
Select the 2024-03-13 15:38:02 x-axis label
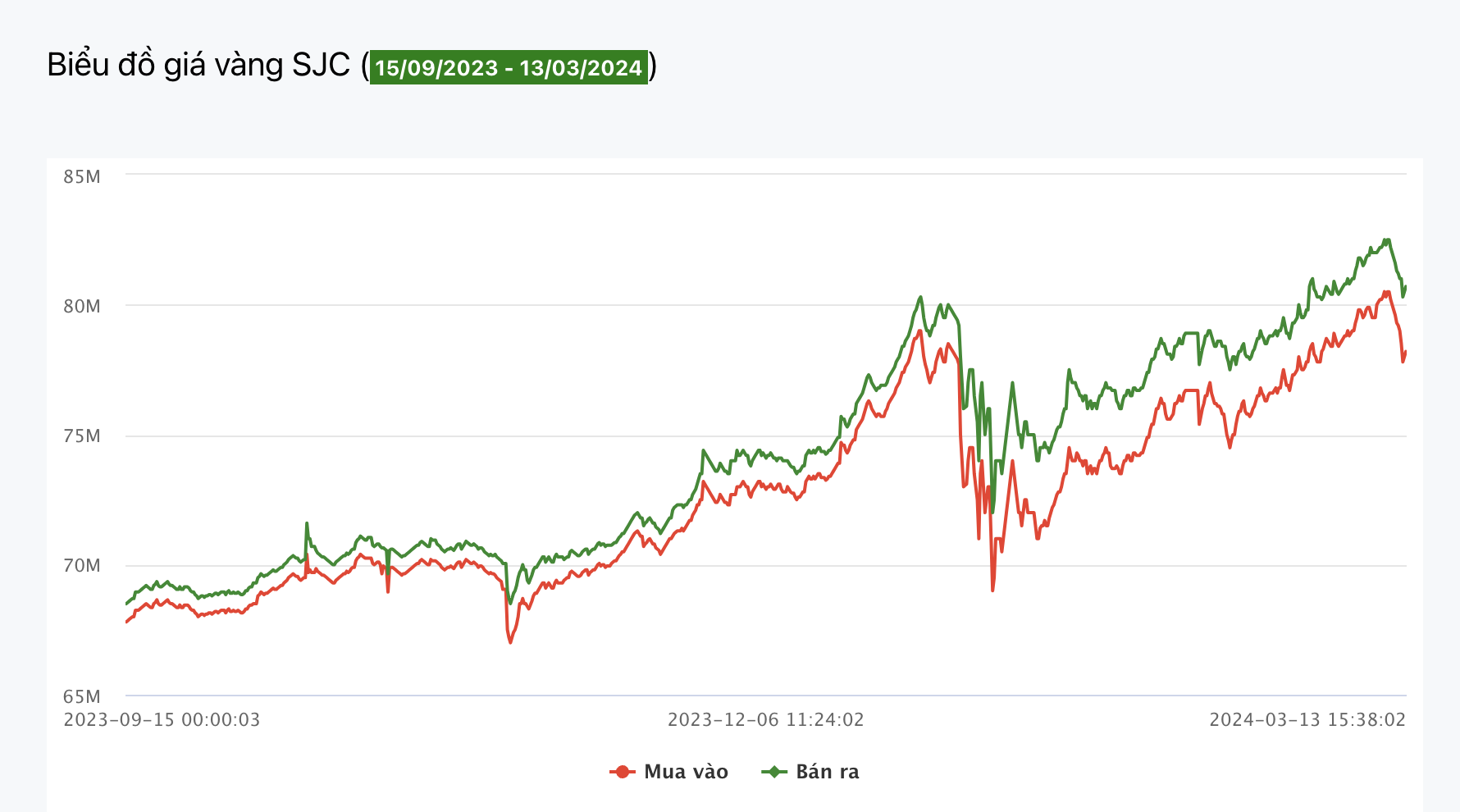tap(1307, 720)
